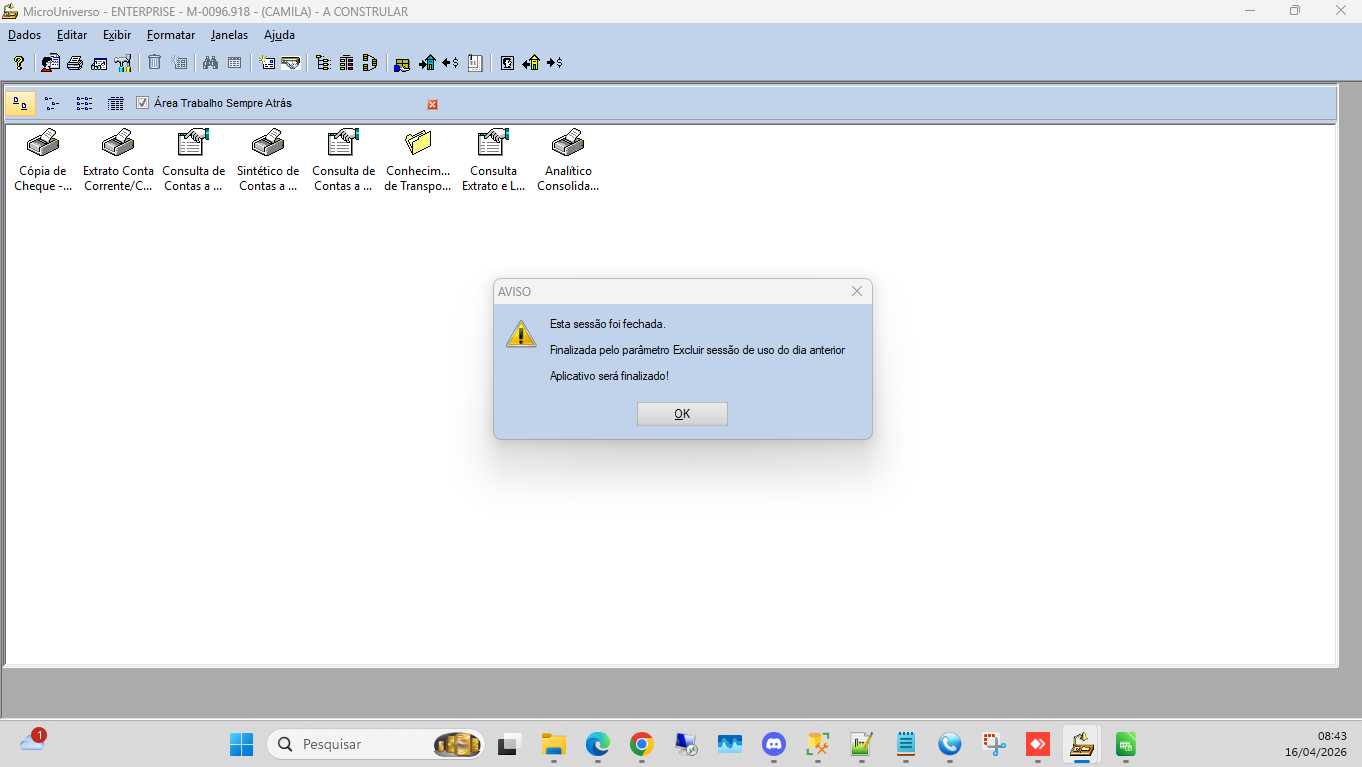Click the printer icon in toolbar
1362x767 pixels.
[75, 63]
